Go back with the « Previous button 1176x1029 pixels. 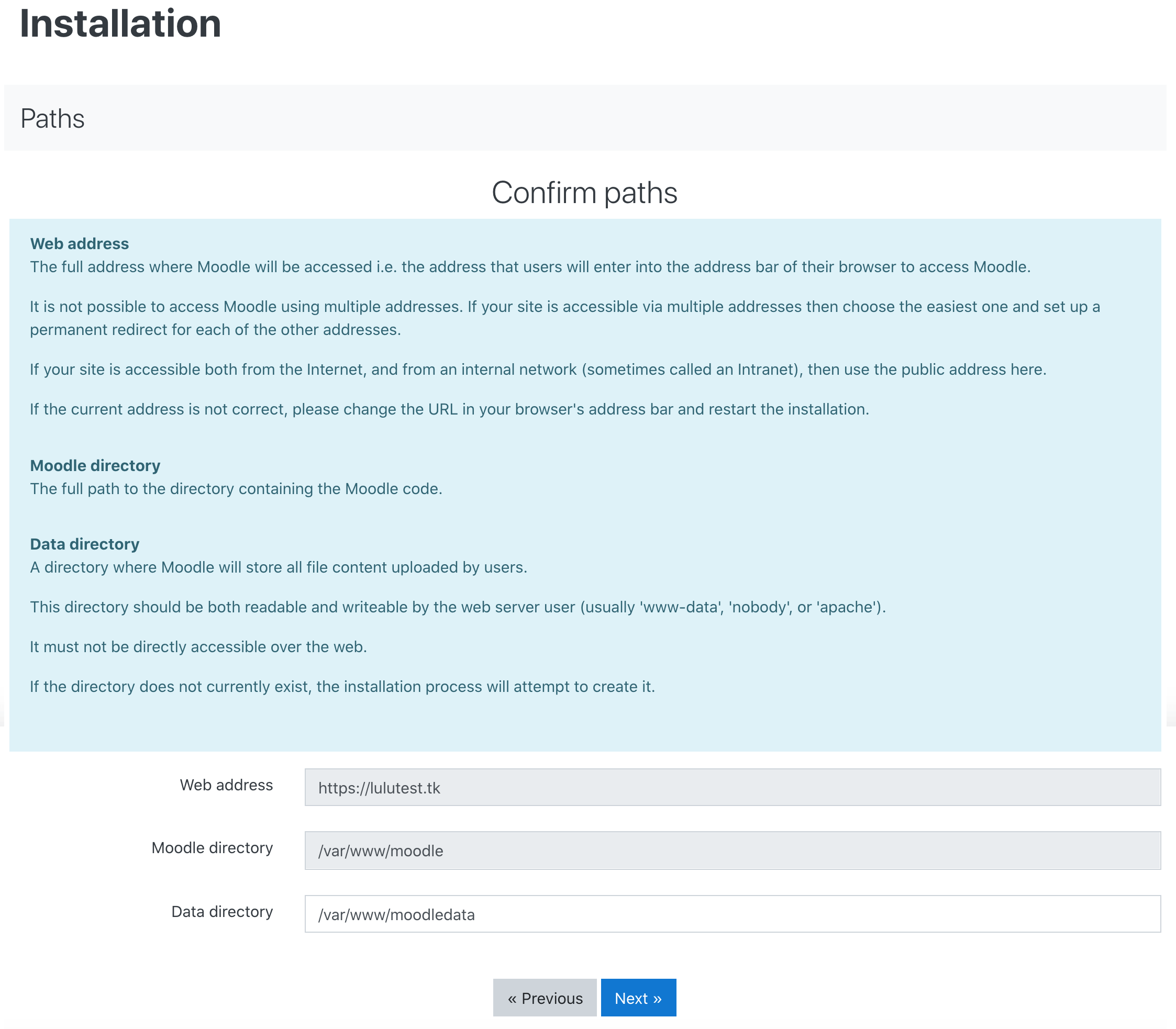click(545, 998)
